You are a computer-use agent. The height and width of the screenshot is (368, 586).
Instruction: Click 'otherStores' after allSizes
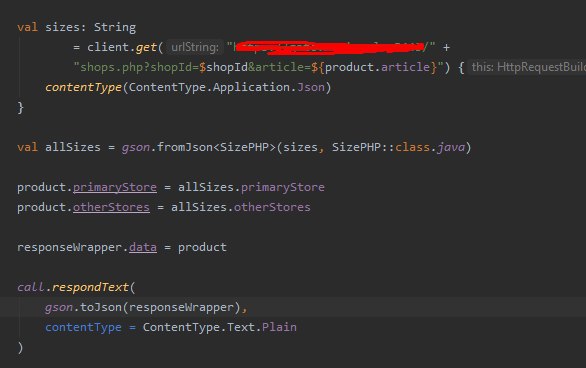coord(272,207)
